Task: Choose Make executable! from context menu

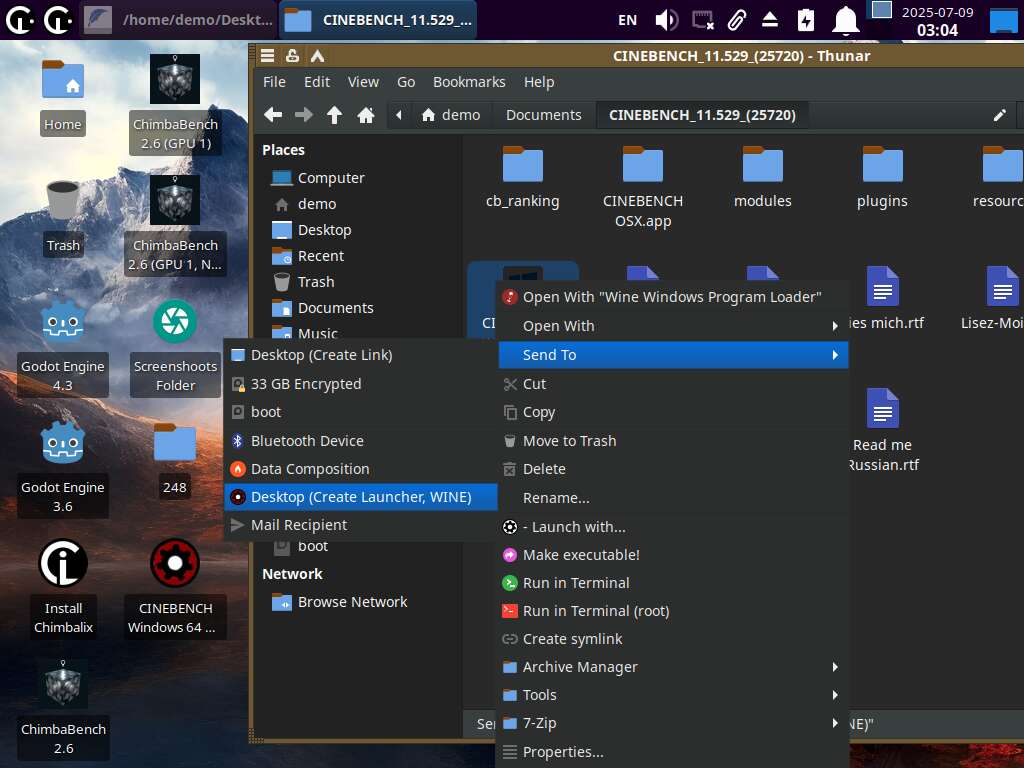Action: click(x=580, y=555)
